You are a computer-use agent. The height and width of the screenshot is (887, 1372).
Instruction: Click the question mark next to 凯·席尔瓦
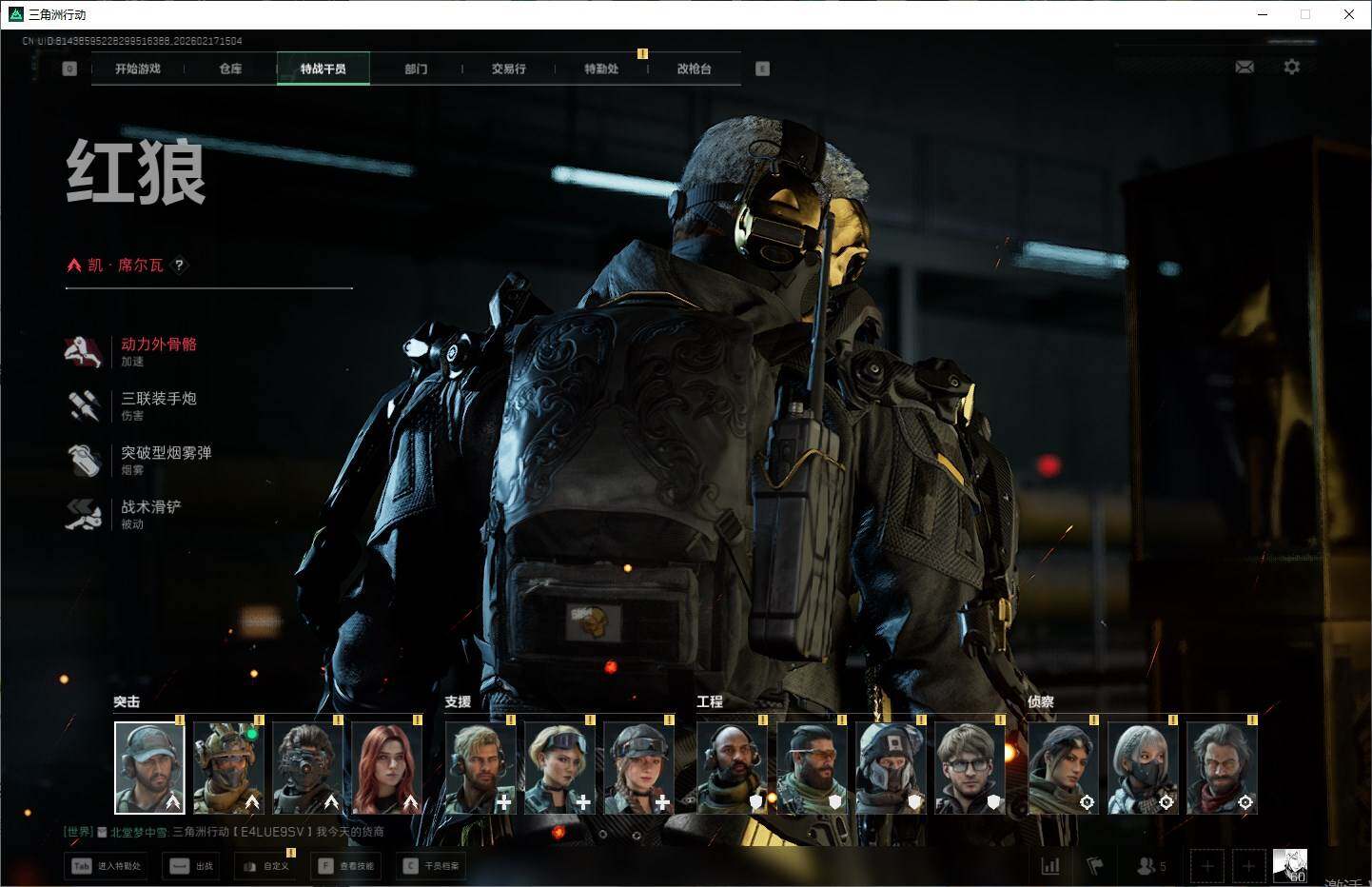(179, 266)
